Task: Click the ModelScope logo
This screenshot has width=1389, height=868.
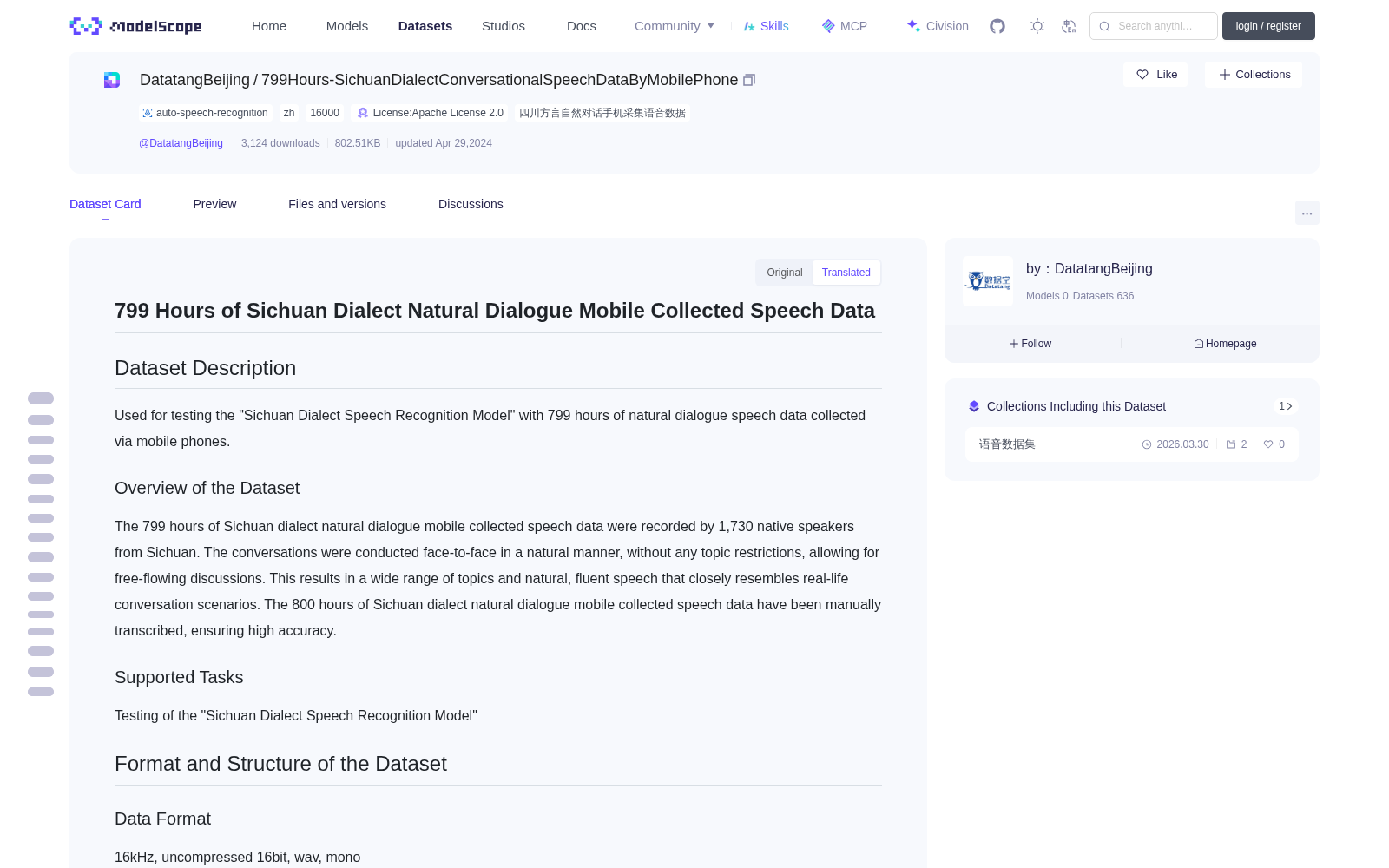Action: click(136, 26)
